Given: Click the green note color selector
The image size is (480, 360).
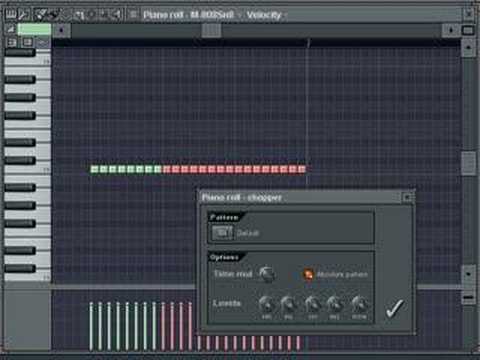Looking at the screenshot, I should point(34,30).
